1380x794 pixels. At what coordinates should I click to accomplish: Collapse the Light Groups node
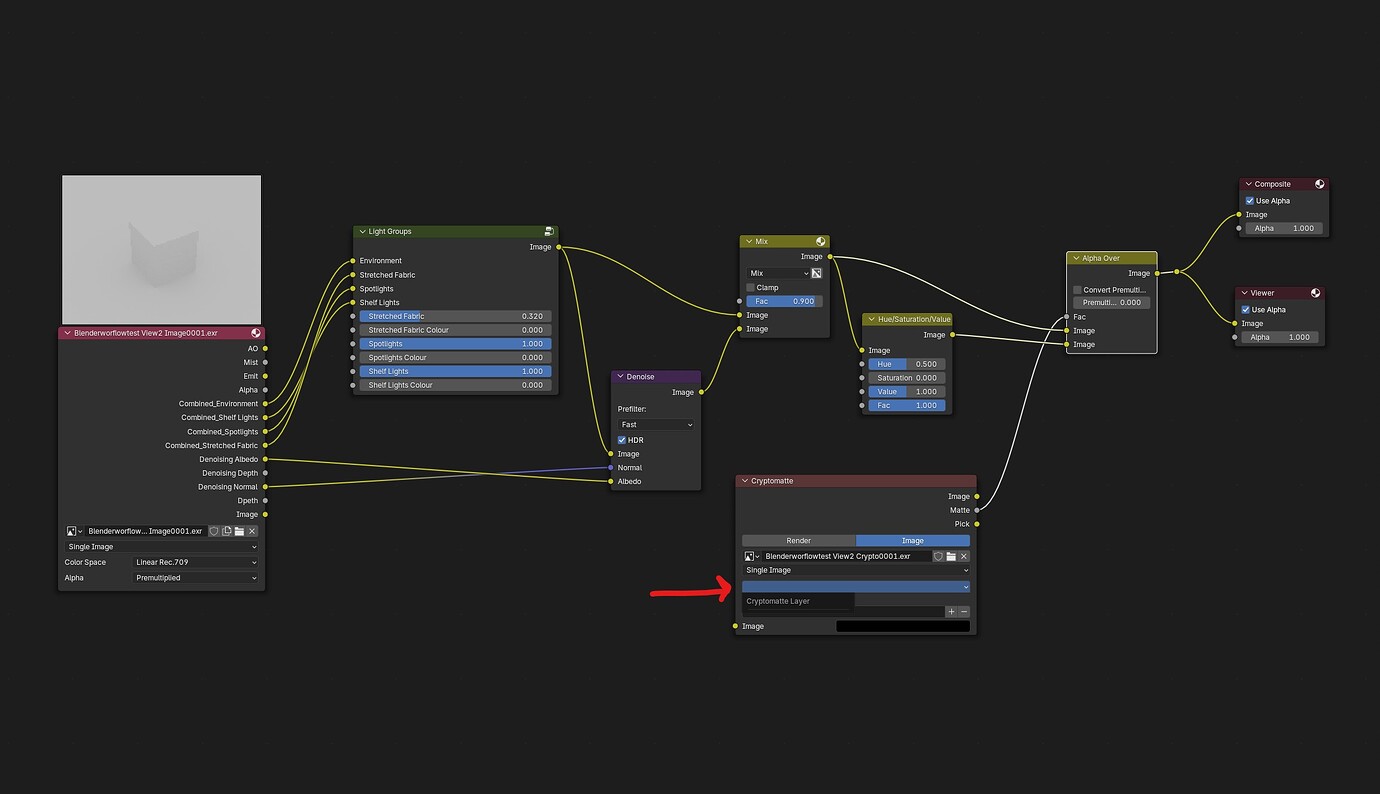(362, 231)
